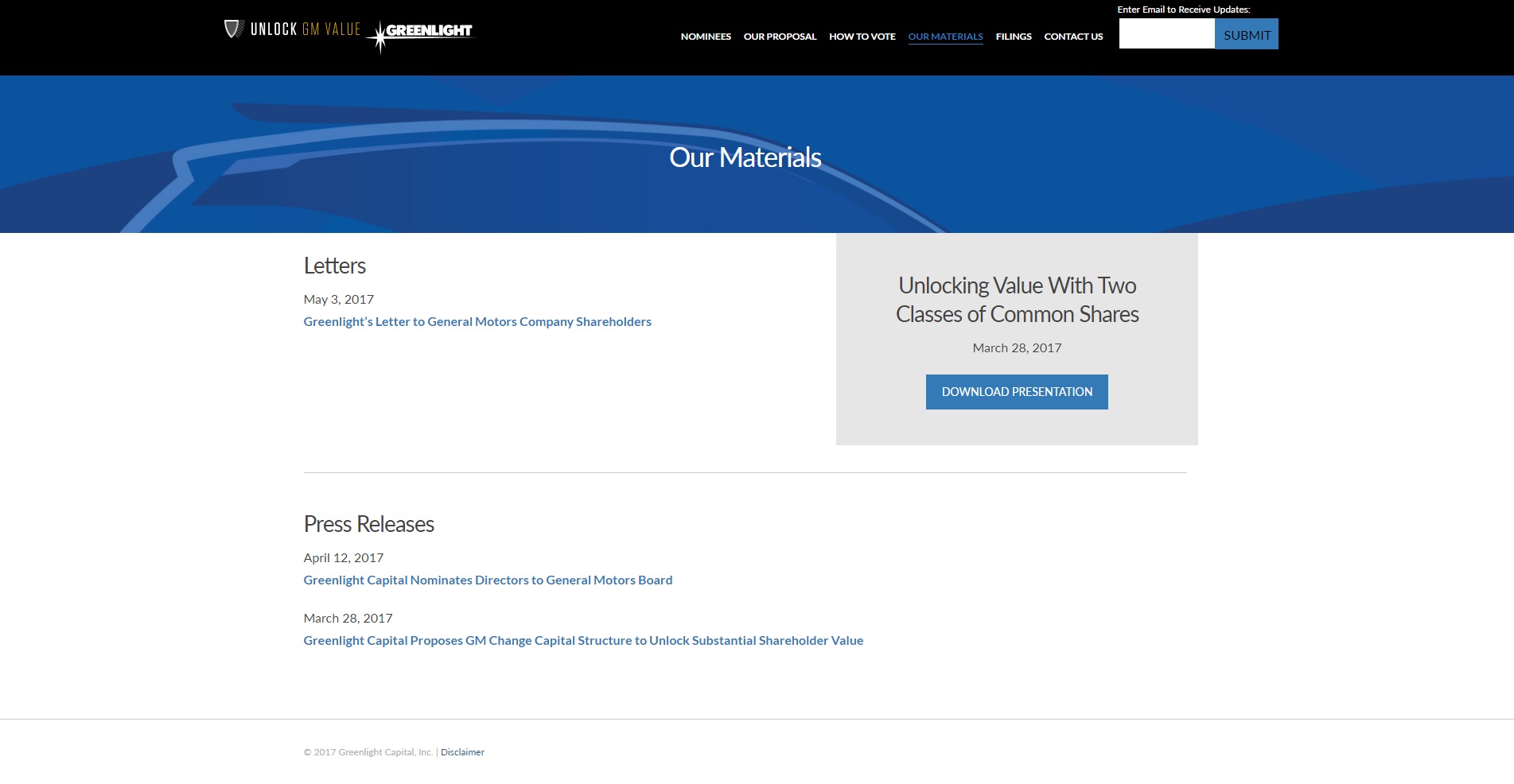Click the shield icon in the Unlock GM Value logo
This screenshot has height=784, width=1514.
233,29
